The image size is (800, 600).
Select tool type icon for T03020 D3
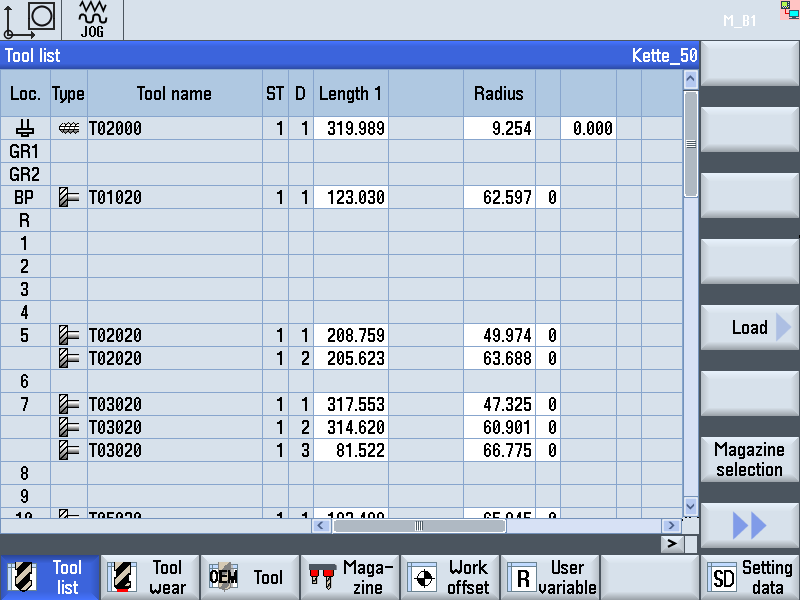(x=69, y=451)
